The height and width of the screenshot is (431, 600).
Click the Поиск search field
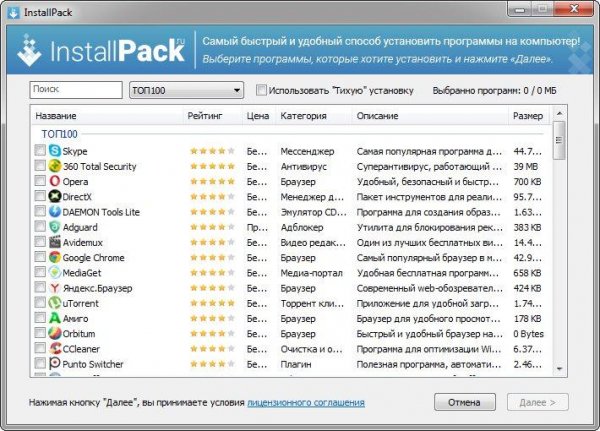[76, 90]
